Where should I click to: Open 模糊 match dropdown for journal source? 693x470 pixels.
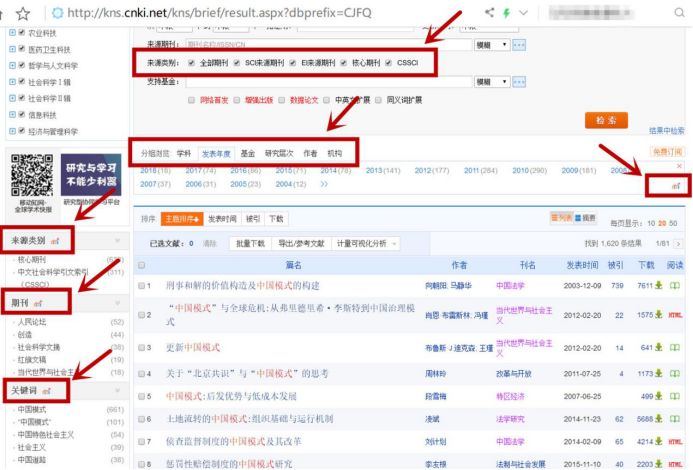pyautogui.click(x=492, y=45)
